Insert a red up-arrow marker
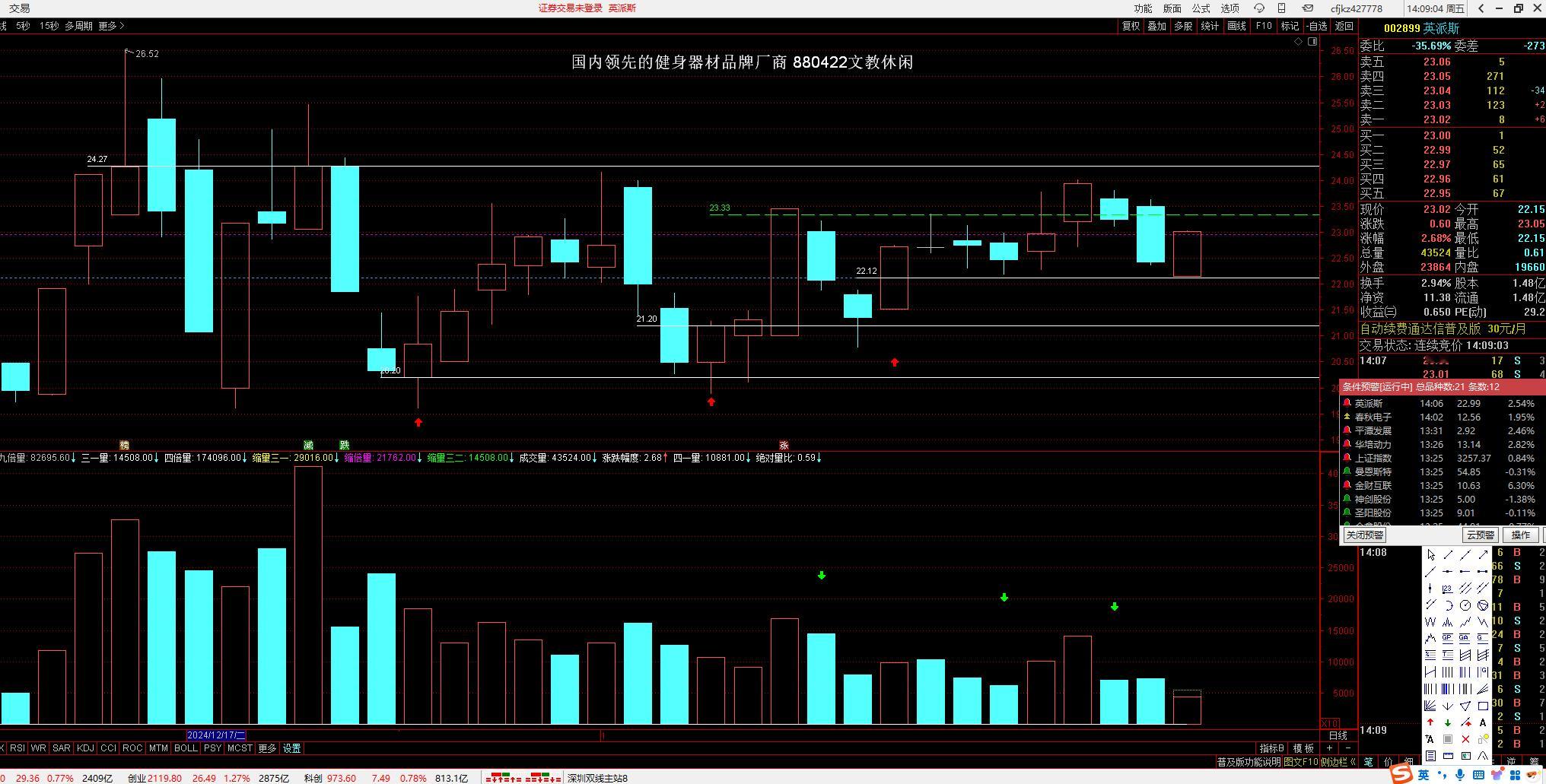 1430,722
